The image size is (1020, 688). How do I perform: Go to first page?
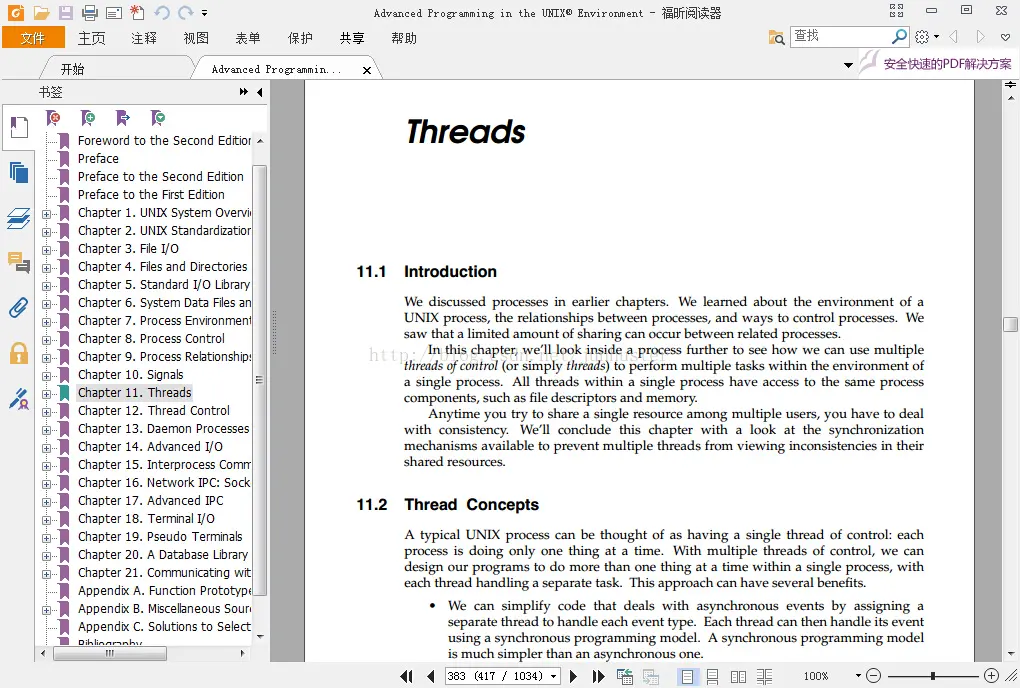[x=407, y=676]
